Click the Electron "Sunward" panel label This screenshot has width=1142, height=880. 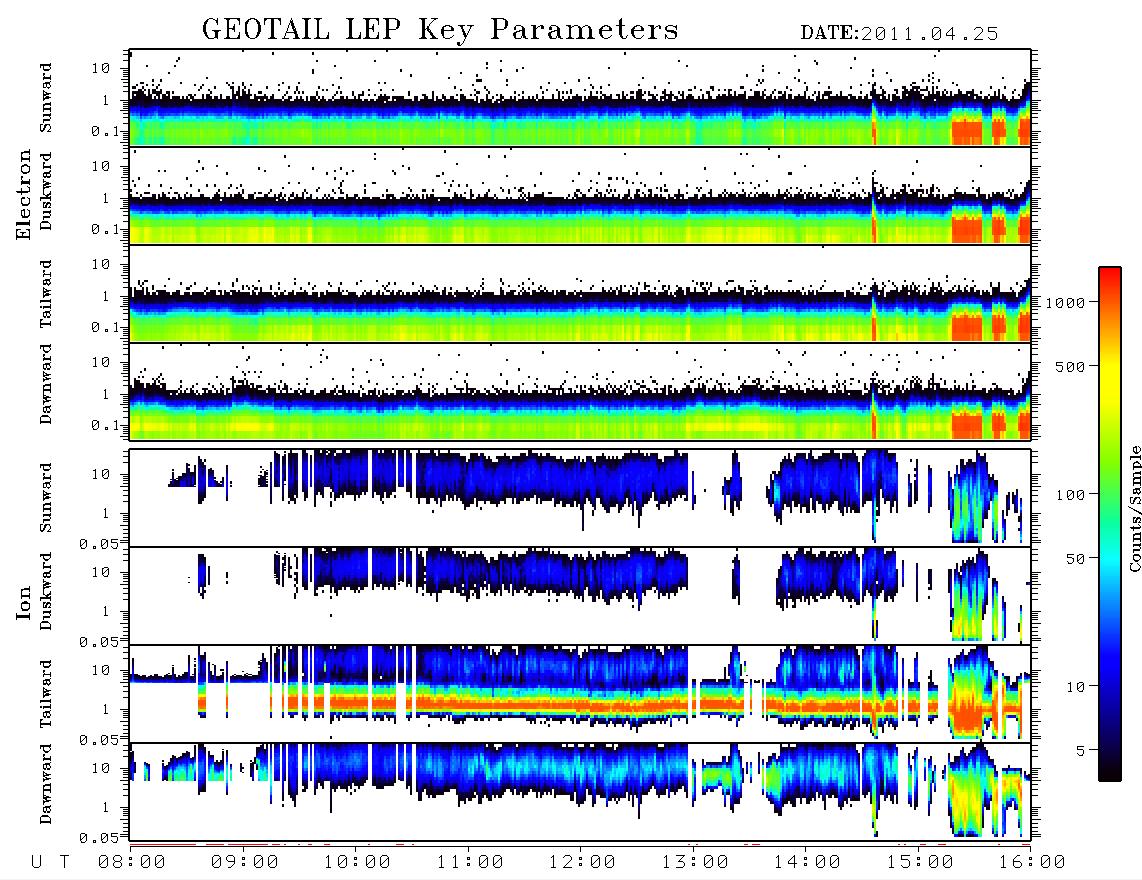[x=46, y=98]
